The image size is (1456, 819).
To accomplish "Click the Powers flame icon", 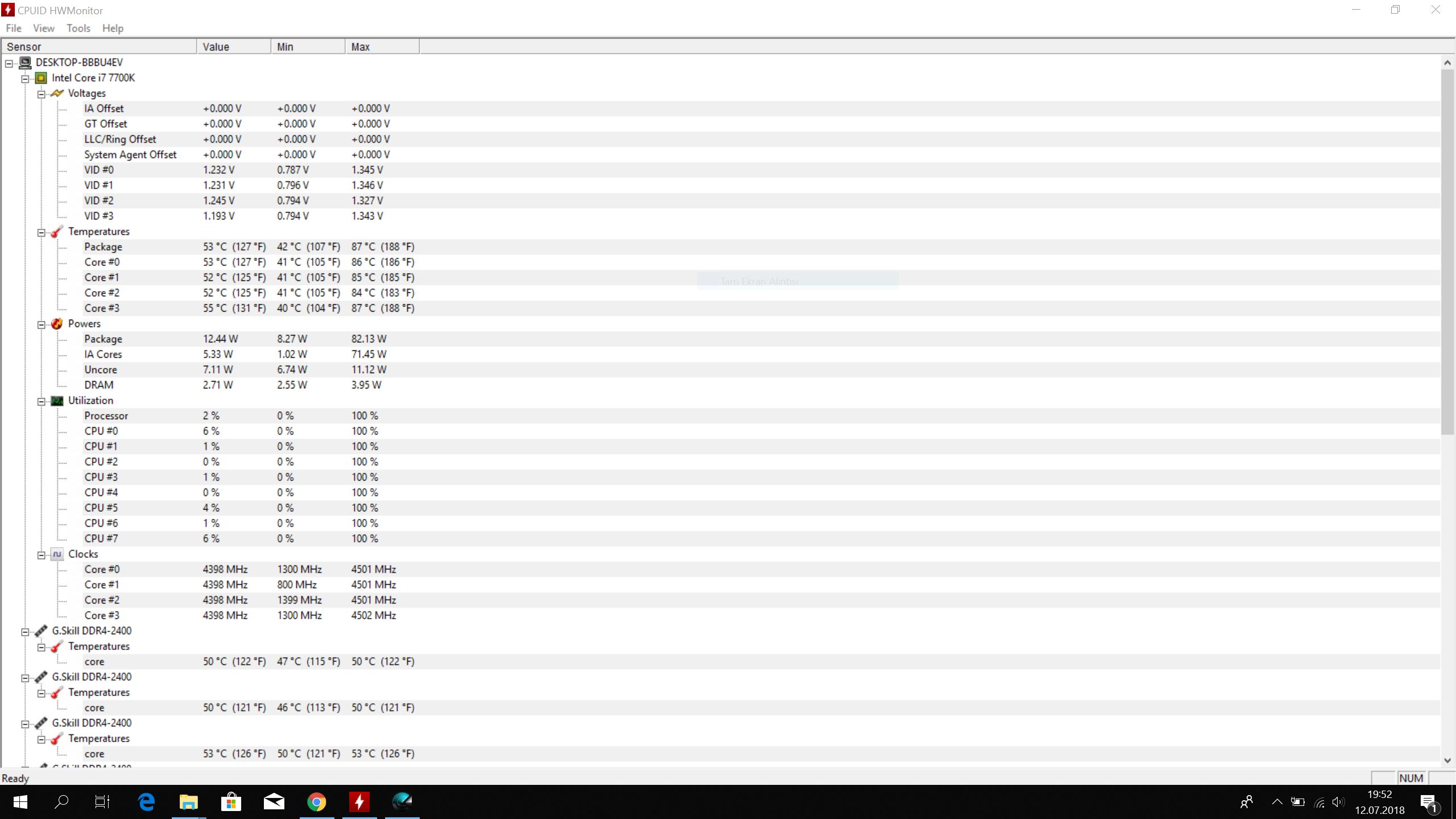I will click(57, 324).
